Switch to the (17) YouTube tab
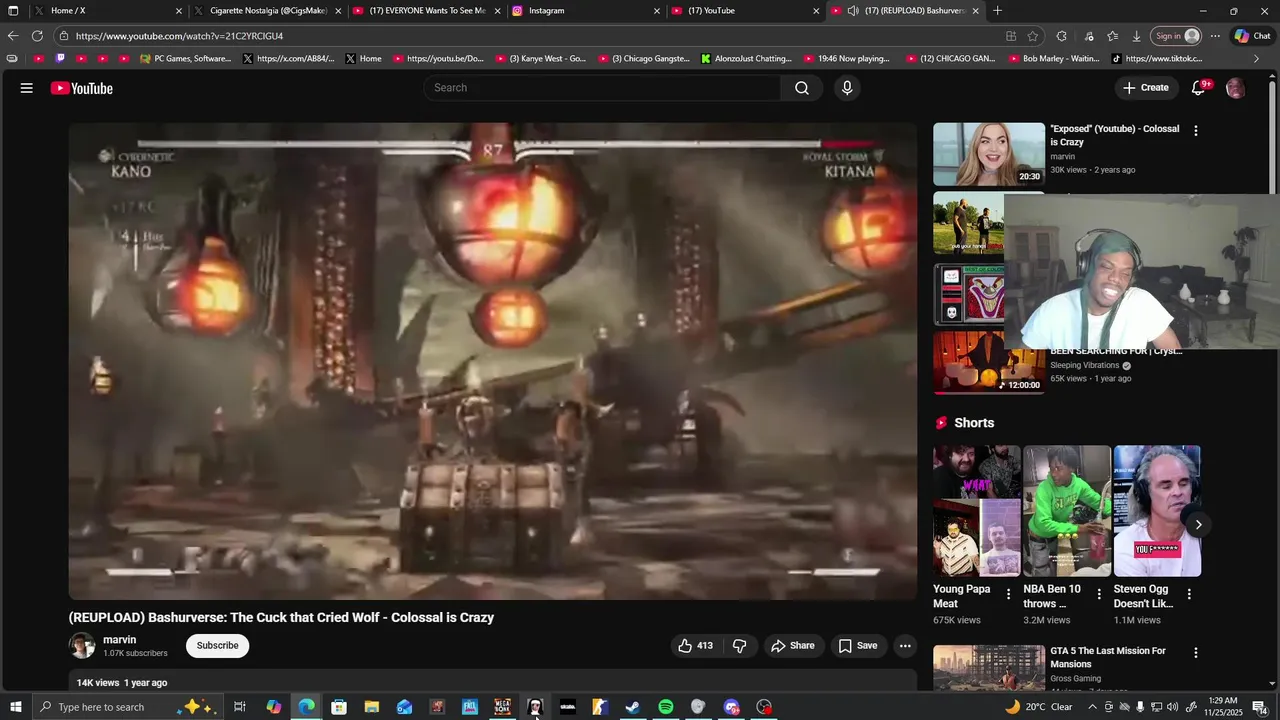Screen dimensions: 1280x720 click(x=745, y=11)
